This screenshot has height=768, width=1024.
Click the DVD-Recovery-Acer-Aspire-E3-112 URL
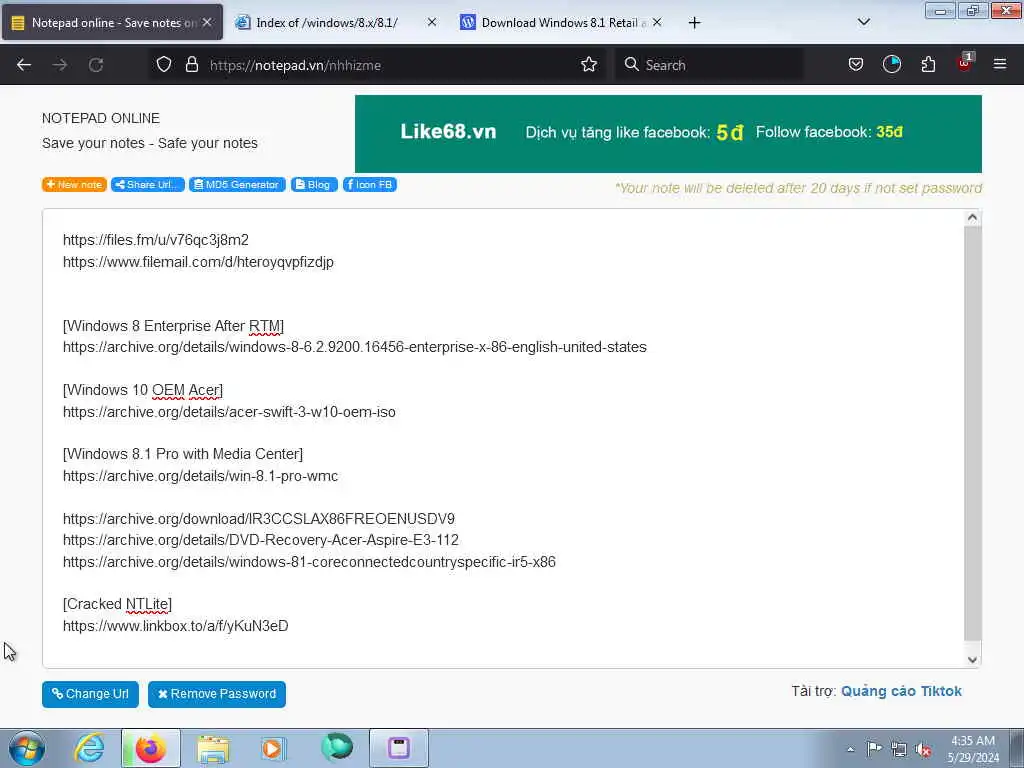pos(261,540)
